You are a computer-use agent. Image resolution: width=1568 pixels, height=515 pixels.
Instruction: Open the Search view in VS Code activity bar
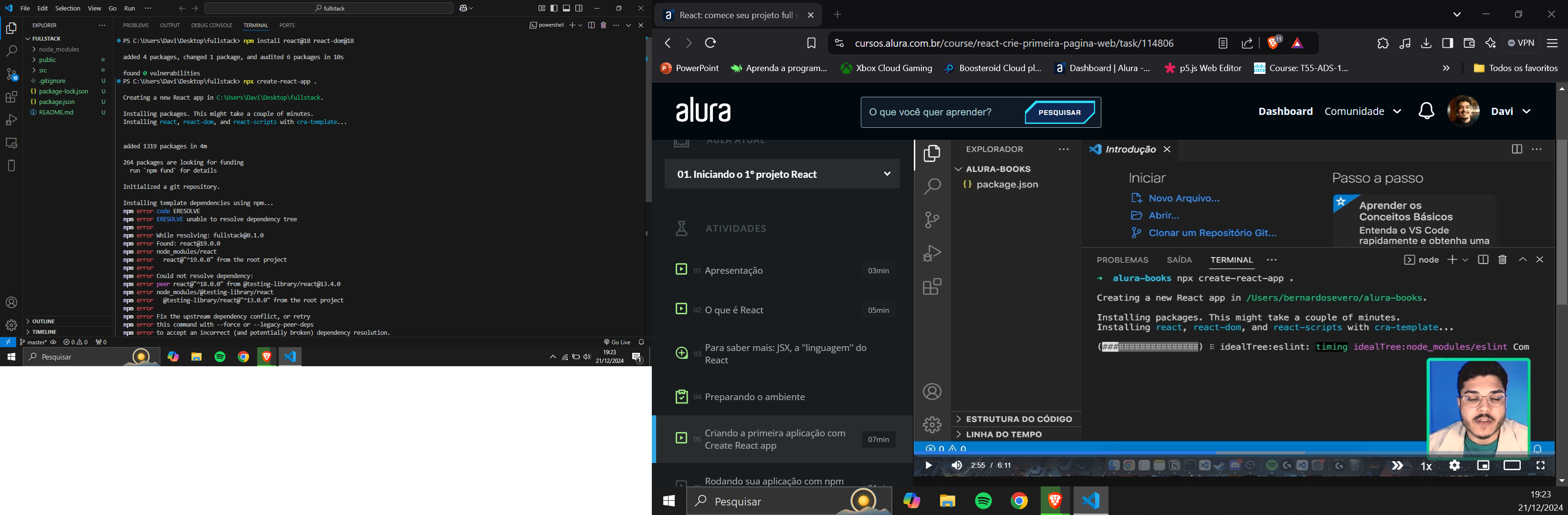(x=11, y=51)
